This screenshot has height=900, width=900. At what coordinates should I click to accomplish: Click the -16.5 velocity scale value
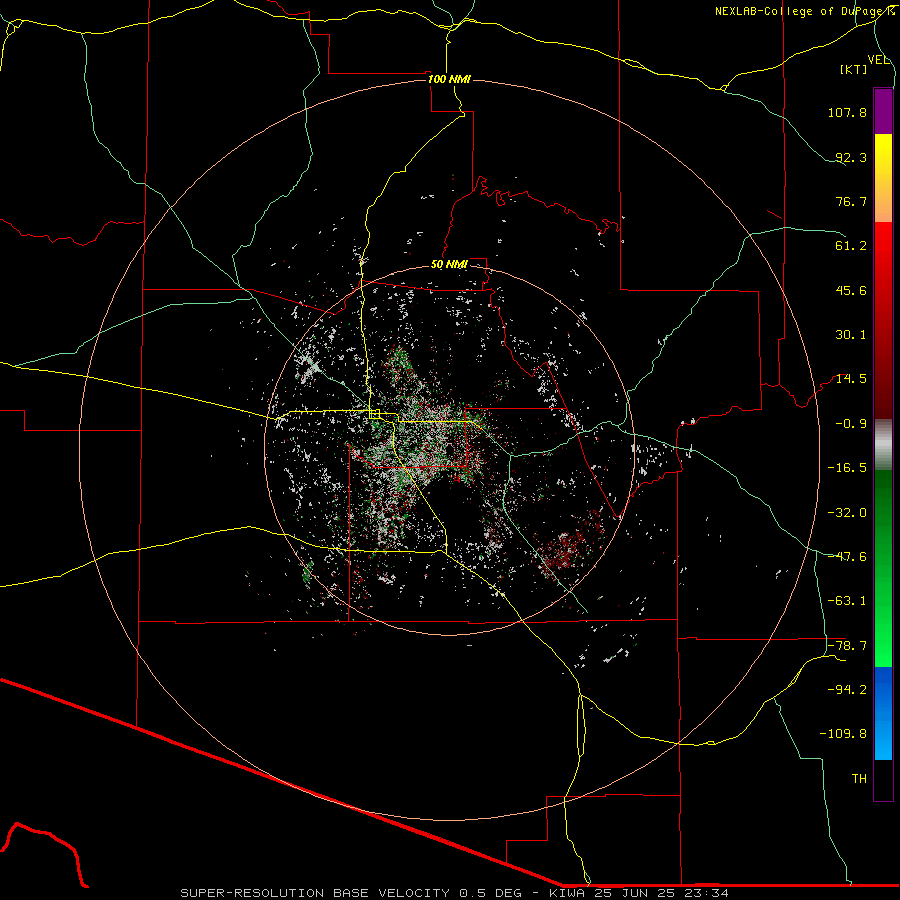(847, 468)
